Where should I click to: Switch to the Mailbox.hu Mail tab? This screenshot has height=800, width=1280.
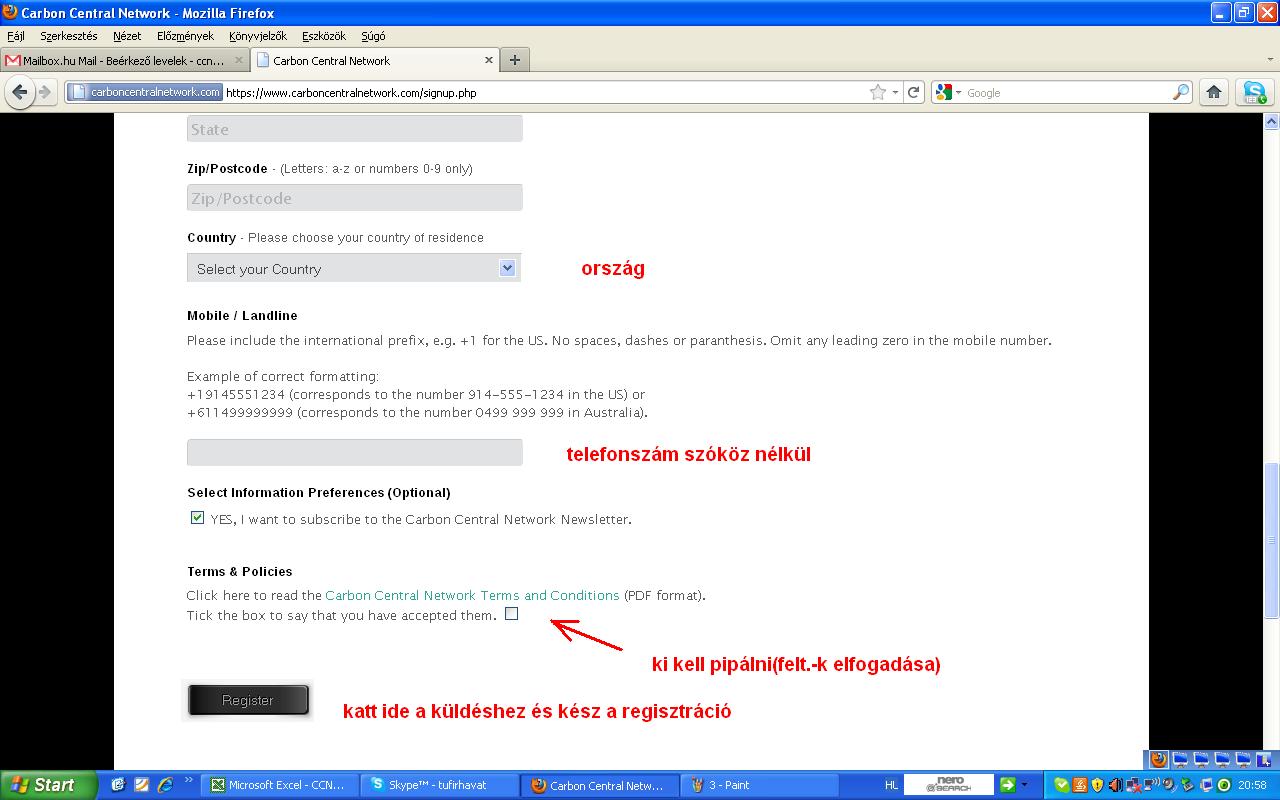point(125,60)
